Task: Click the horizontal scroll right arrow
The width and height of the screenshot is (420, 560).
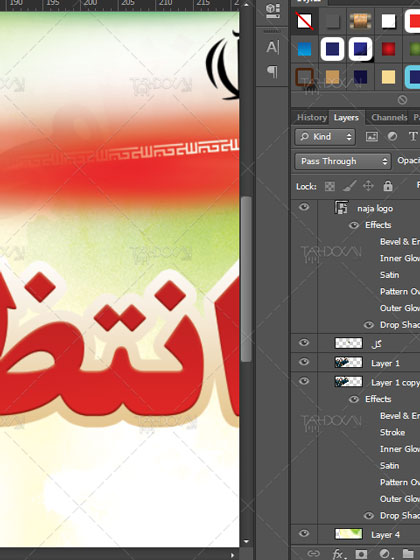Action: (x=232, y=555)
